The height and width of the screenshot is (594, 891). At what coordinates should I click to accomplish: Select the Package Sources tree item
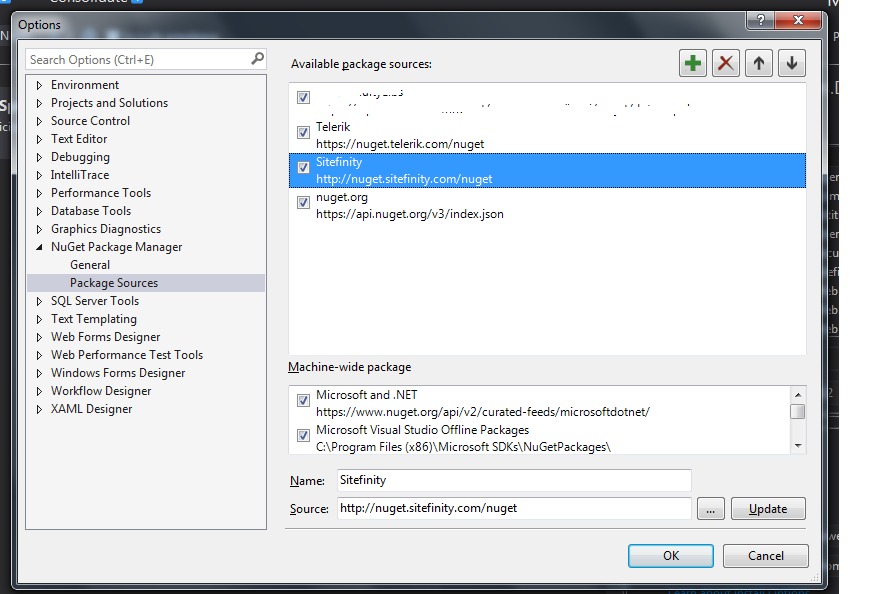point(114,283)
